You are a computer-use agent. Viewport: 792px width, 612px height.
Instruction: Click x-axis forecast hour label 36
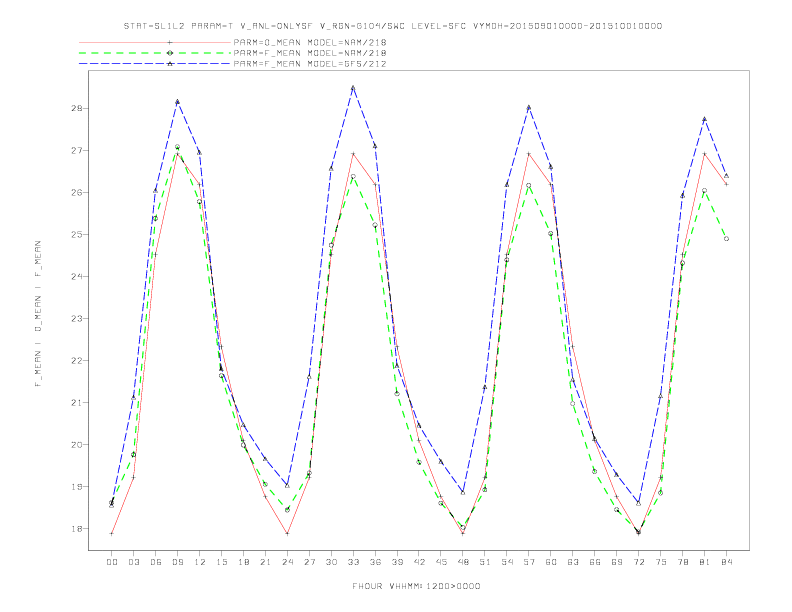point(375,562)
